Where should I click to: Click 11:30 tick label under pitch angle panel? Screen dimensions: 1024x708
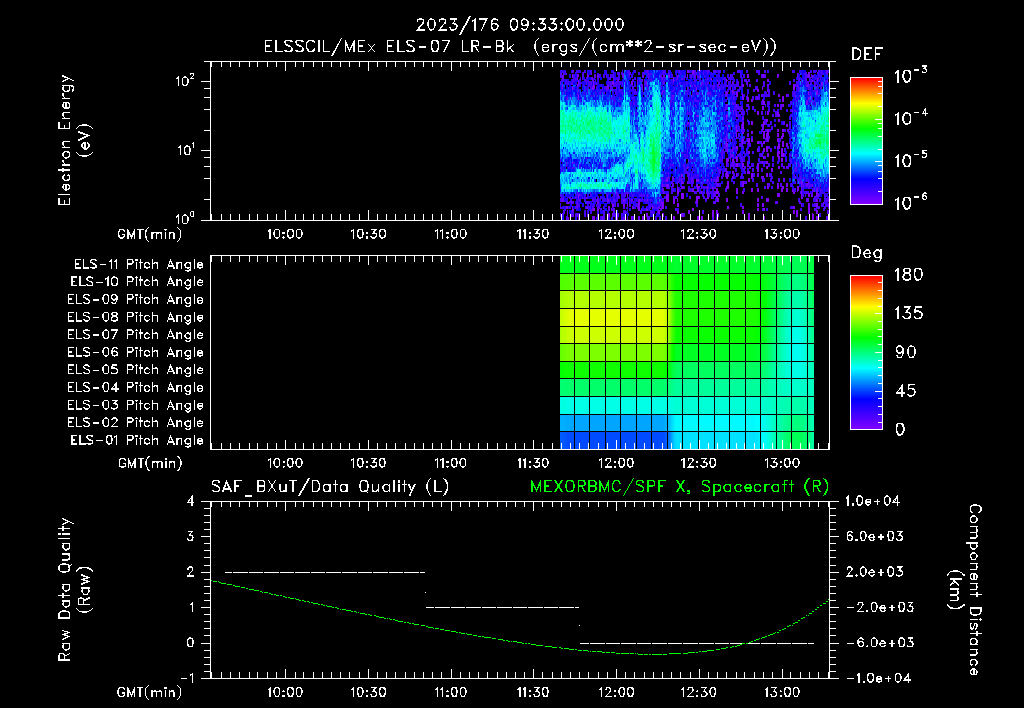(533, 463)
